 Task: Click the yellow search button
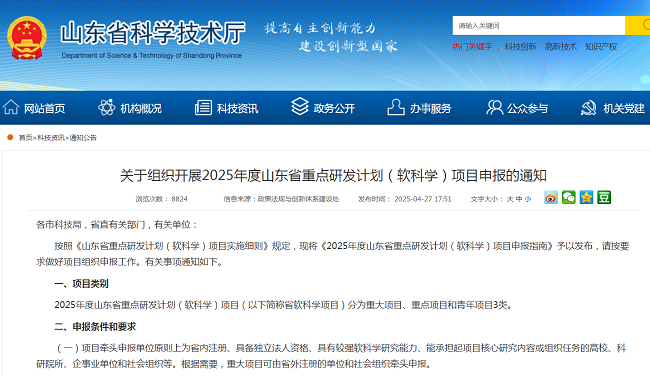[638, 26]
